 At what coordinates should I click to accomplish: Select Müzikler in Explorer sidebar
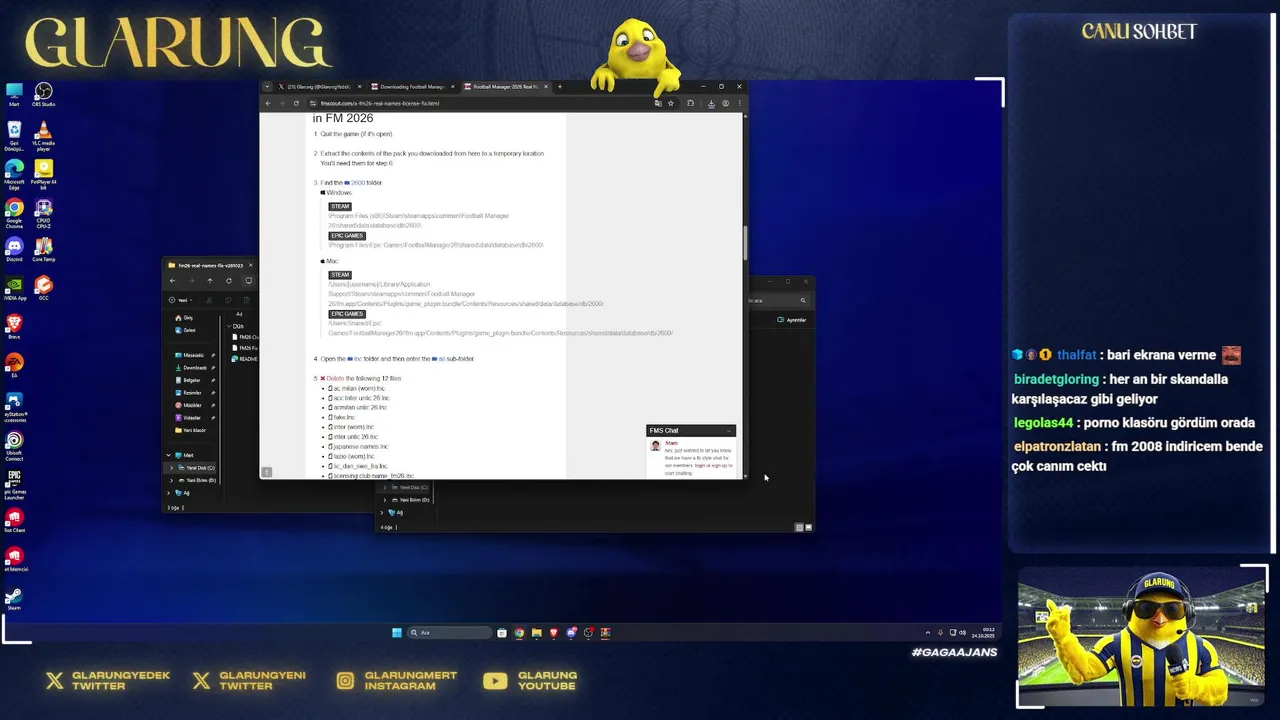point(193,405)
